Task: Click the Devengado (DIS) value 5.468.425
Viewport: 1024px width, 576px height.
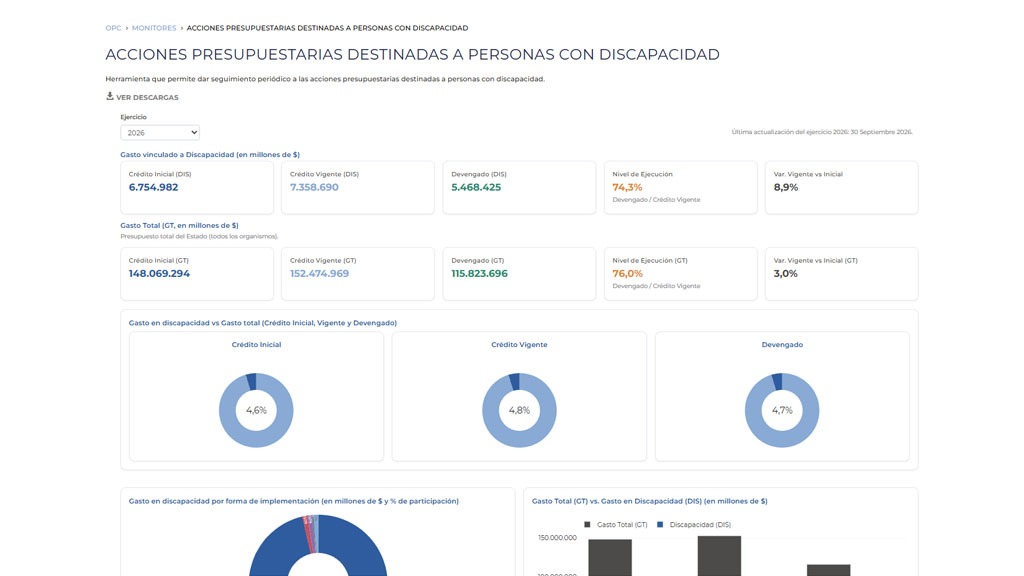Action: point(476,187)
